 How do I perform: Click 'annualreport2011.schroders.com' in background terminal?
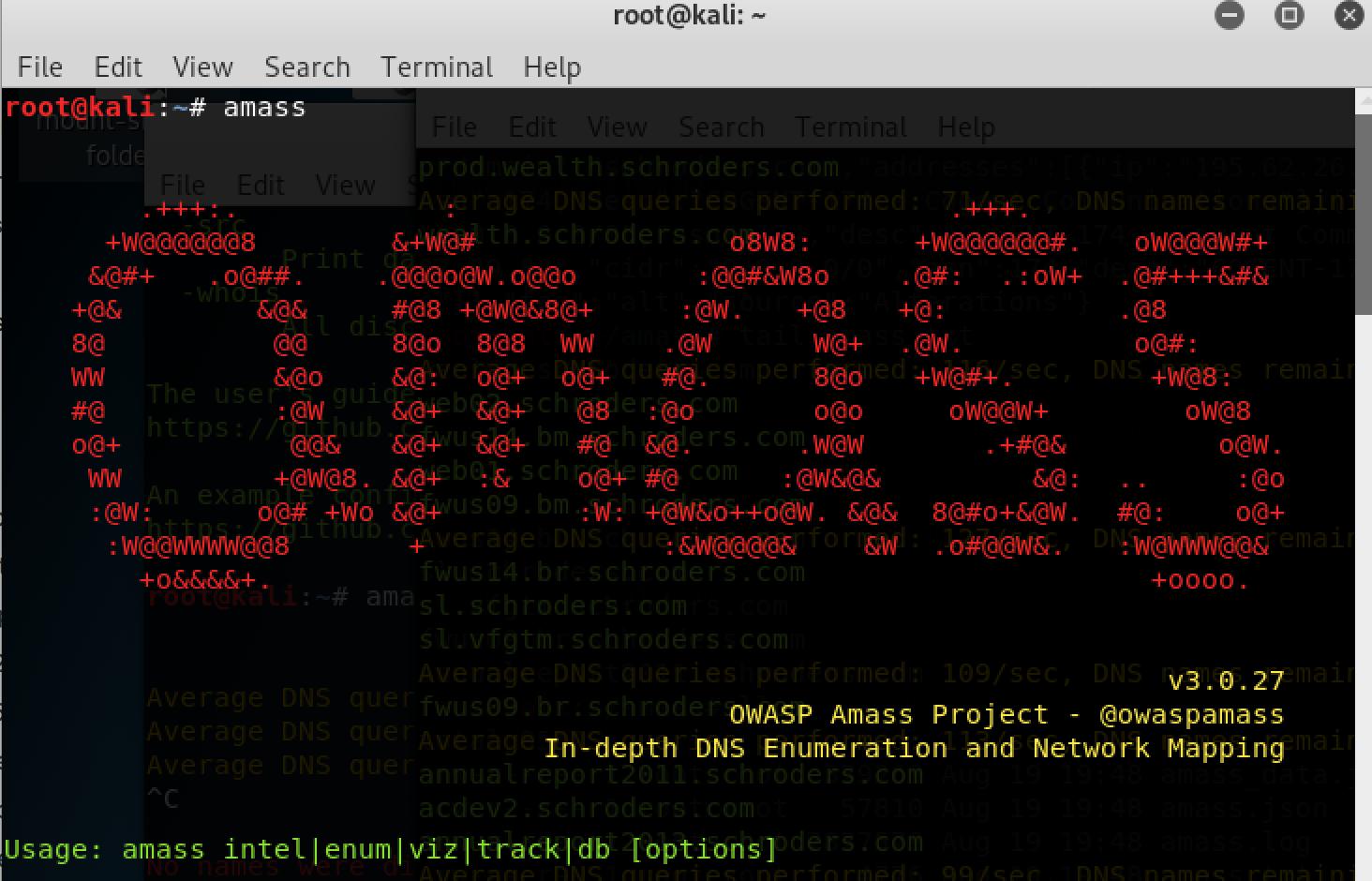tap(671, 774)
